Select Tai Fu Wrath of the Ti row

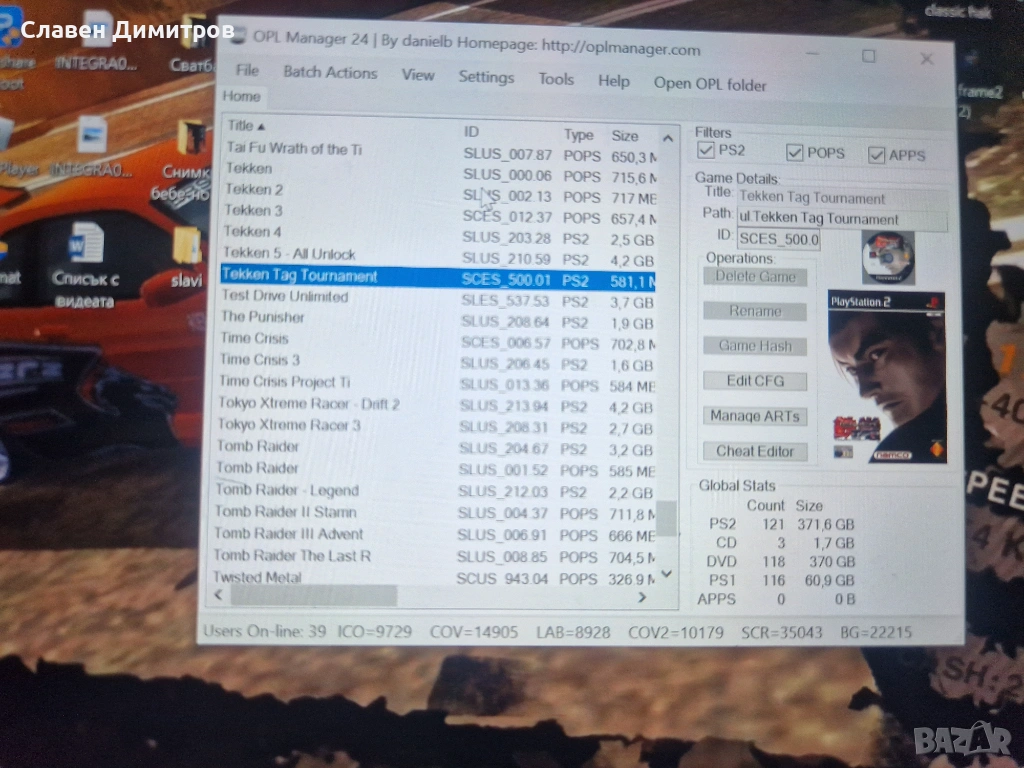coord(439,152)
